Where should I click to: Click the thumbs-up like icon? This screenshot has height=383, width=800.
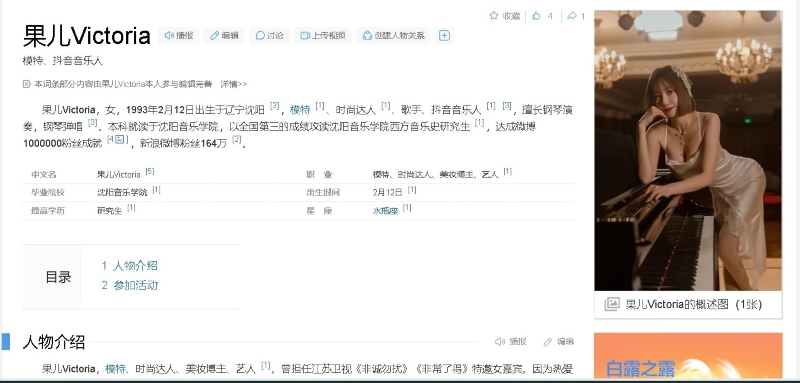tap(536, 16)
